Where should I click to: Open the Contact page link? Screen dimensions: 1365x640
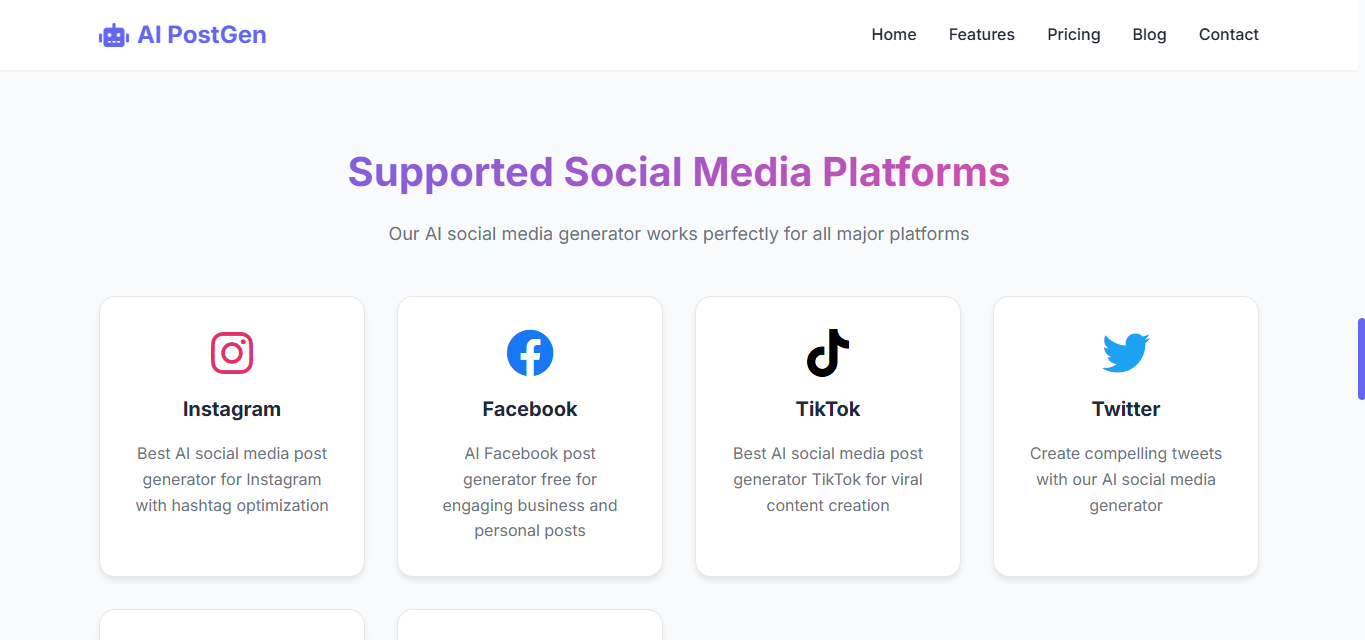pyautogui.click(x=1229, y=35)
